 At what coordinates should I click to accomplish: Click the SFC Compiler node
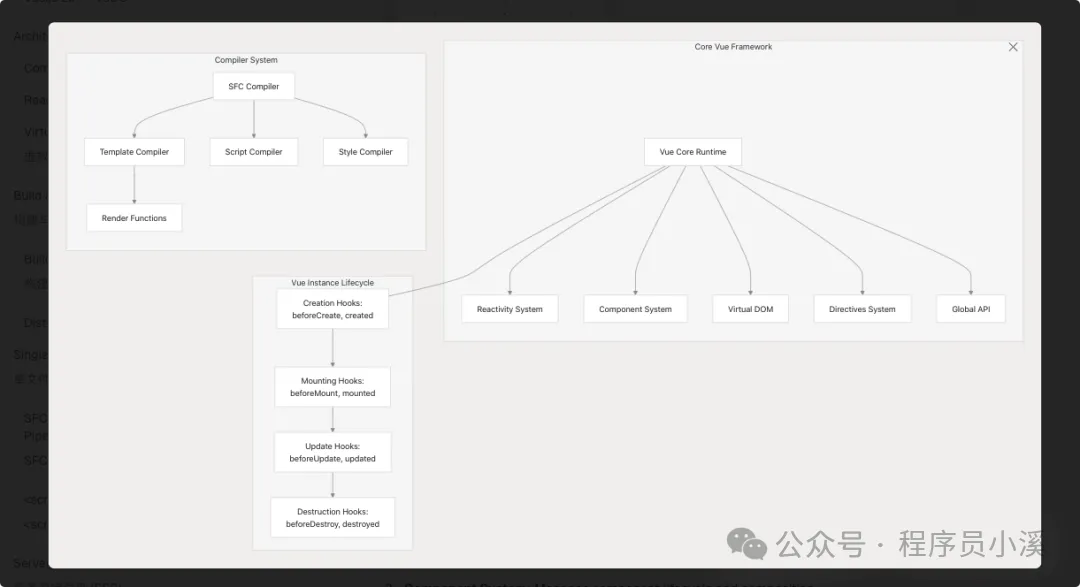(253, 86)
